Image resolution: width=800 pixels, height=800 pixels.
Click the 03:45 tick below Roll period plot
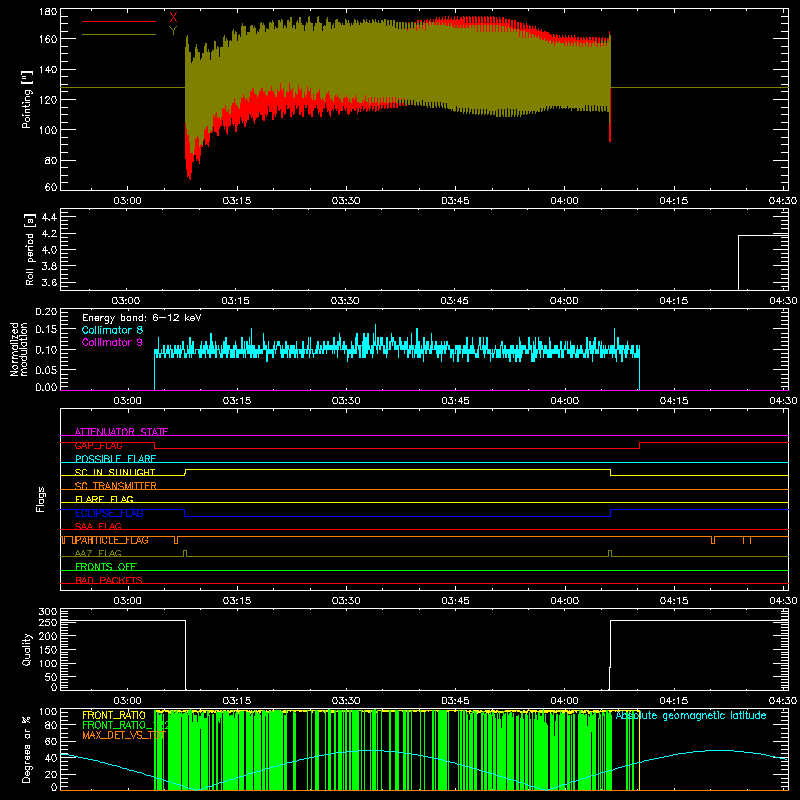[x=455, y=301]
